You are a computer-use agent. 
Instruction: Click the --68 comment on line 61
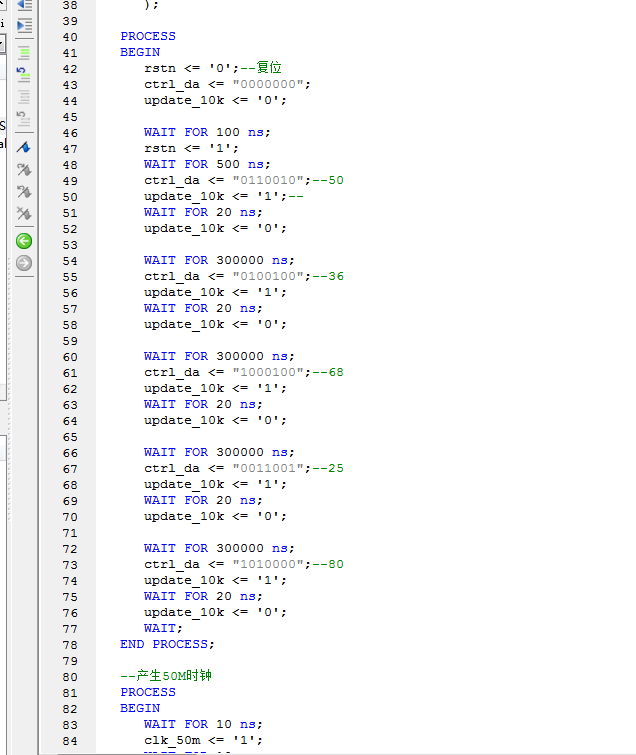(328, 372)
